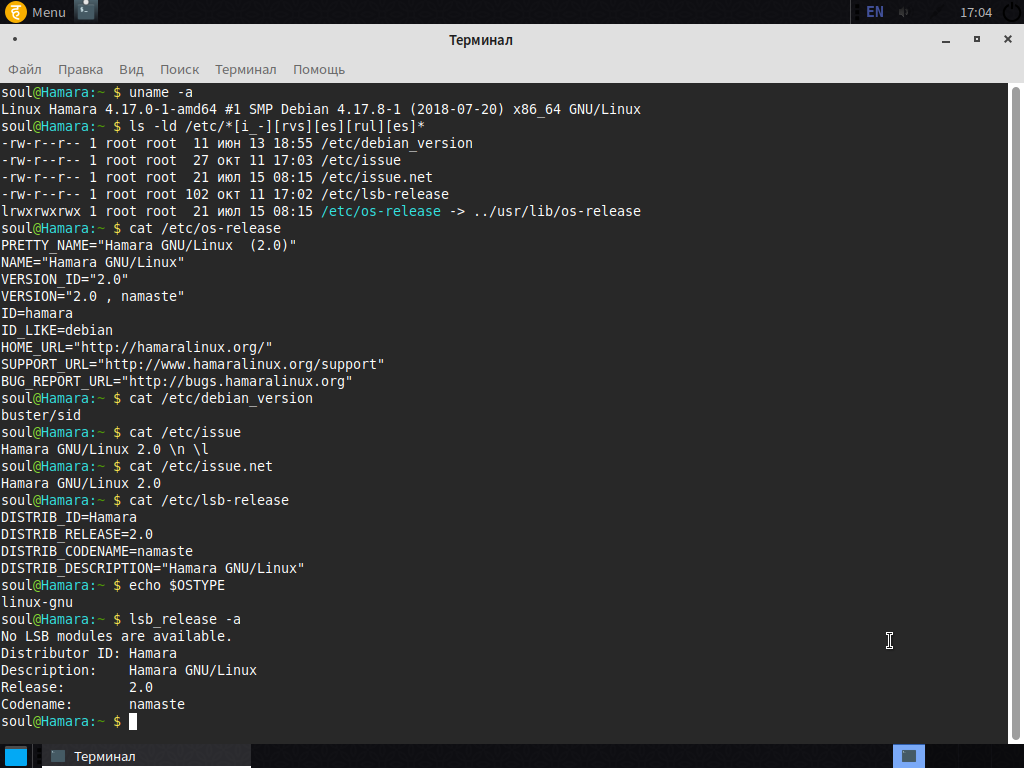1024x768 pixels.
Task: Click the HOME_URL hamaralinux.org line
Action: tap(136, 347)
